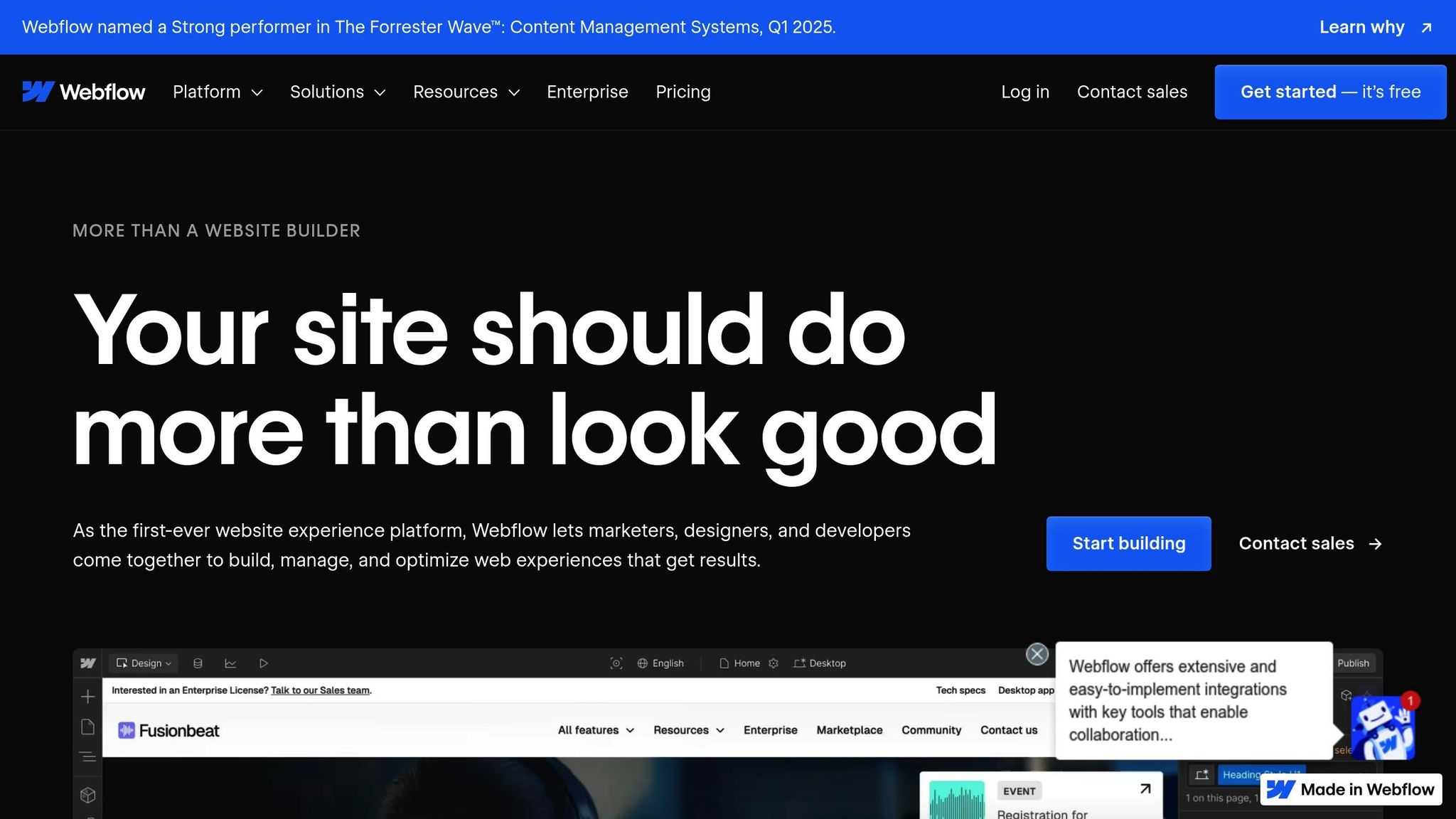The image size is (1456, 819).
Task: Click Get started — it's free button
Action: click(1330, 92)
